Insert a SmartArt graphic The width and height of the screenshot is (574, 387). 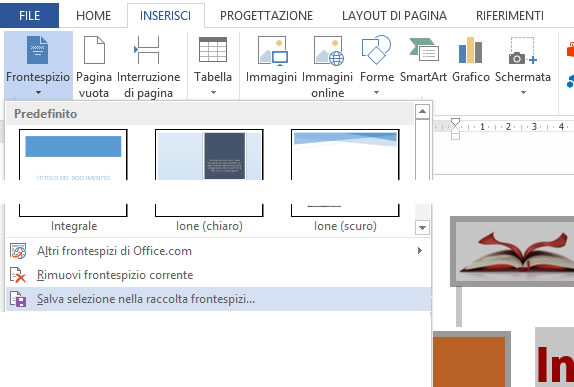(423, 59)
